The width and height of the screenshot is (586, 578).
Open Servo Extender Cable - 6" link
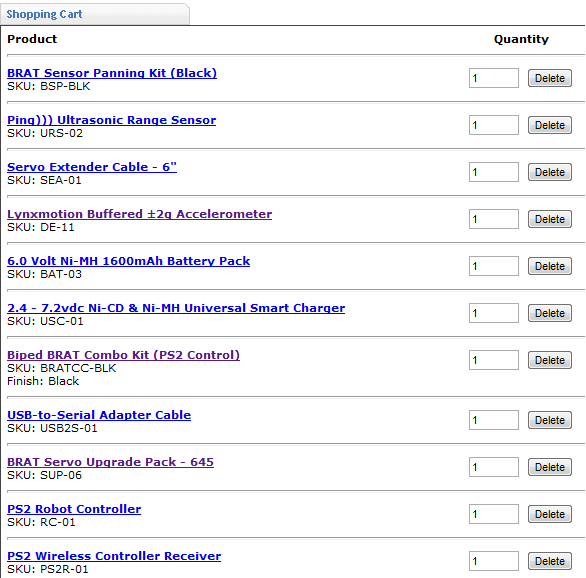92,167
